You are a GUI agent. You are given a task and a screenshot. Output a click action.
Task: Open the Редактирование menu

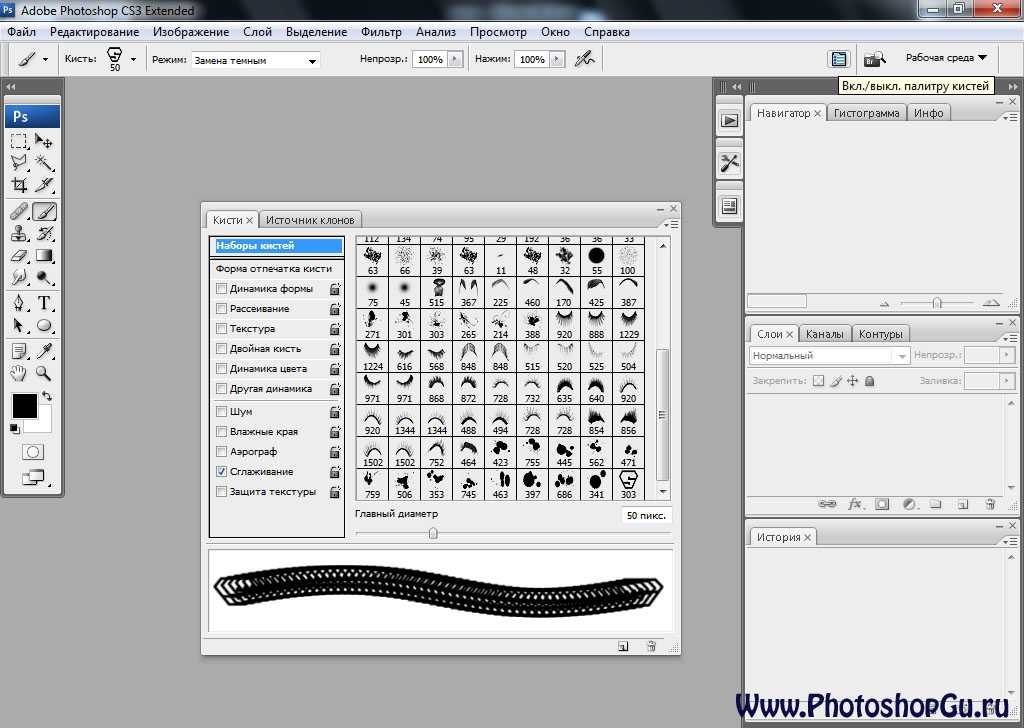click(x=95, y=32)
